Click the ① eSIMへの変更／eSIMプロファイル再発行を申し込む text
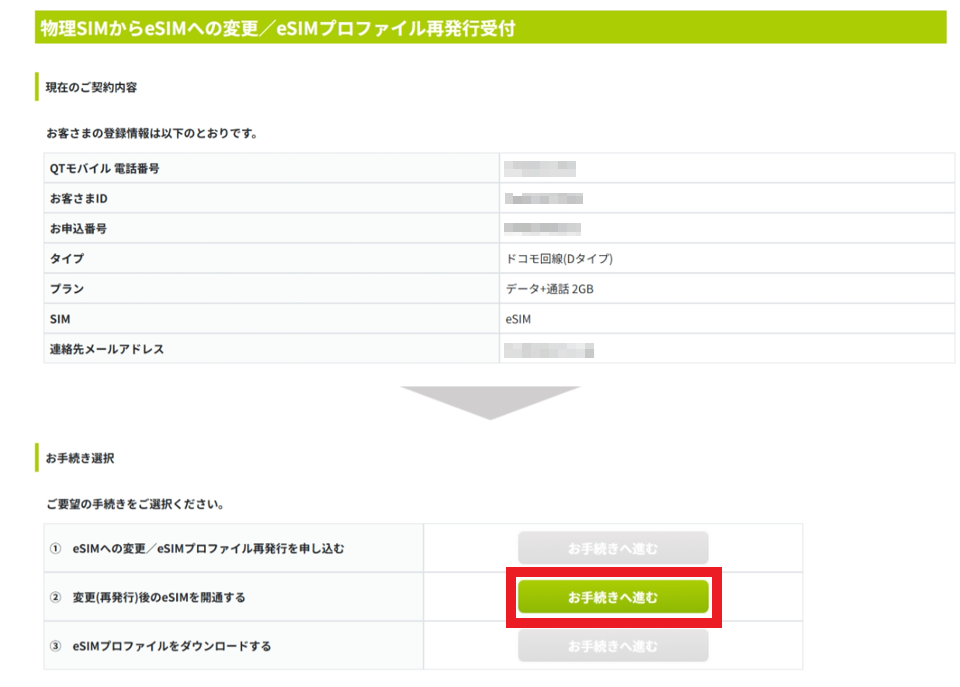 tap(197, 548)
